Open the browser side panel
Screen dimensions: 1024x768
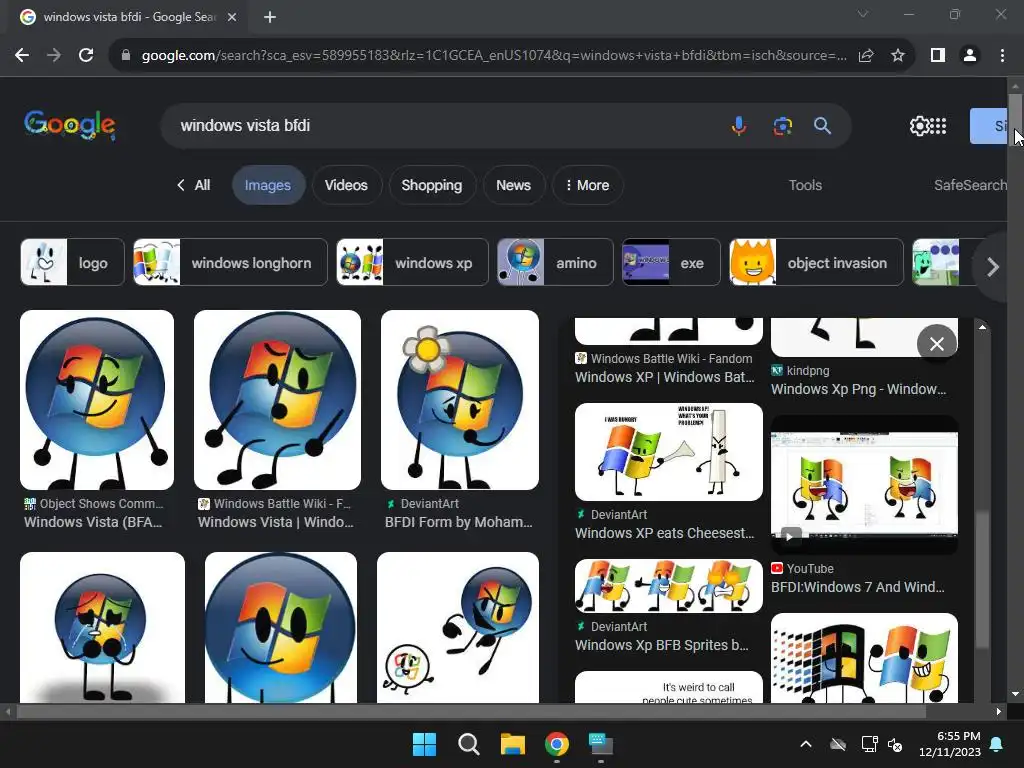coord(938,56)
